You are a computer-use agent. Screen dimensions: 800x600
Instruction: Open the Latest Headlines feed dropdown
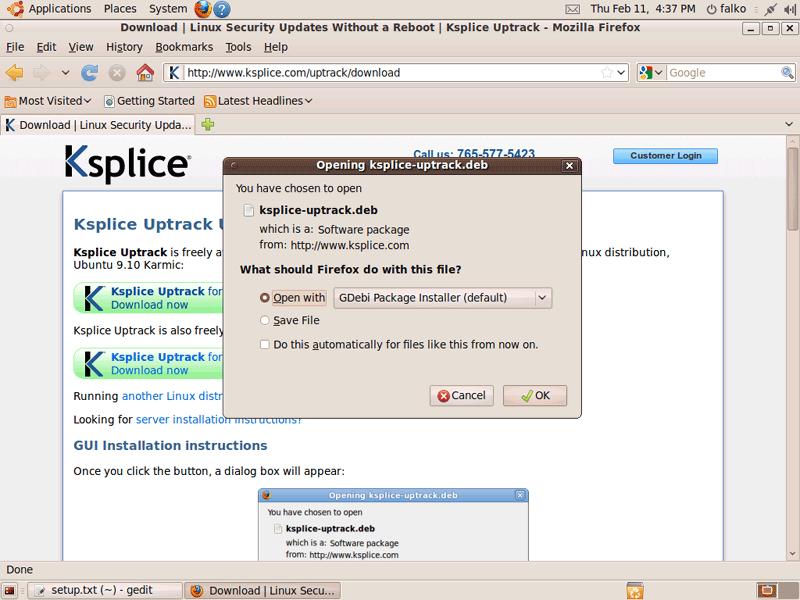coord(258,101)
